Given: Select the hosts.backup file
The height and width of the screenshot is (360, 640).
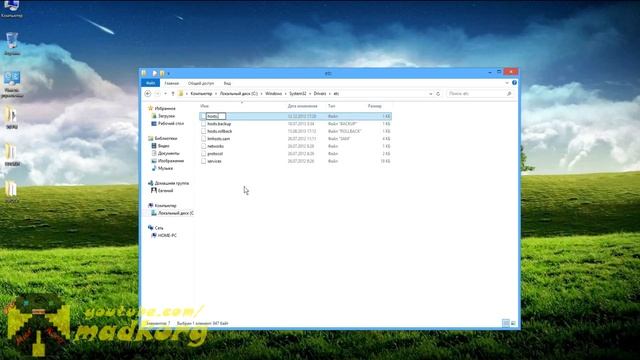Looking at the screenshot, I should [x=219, y=124].
